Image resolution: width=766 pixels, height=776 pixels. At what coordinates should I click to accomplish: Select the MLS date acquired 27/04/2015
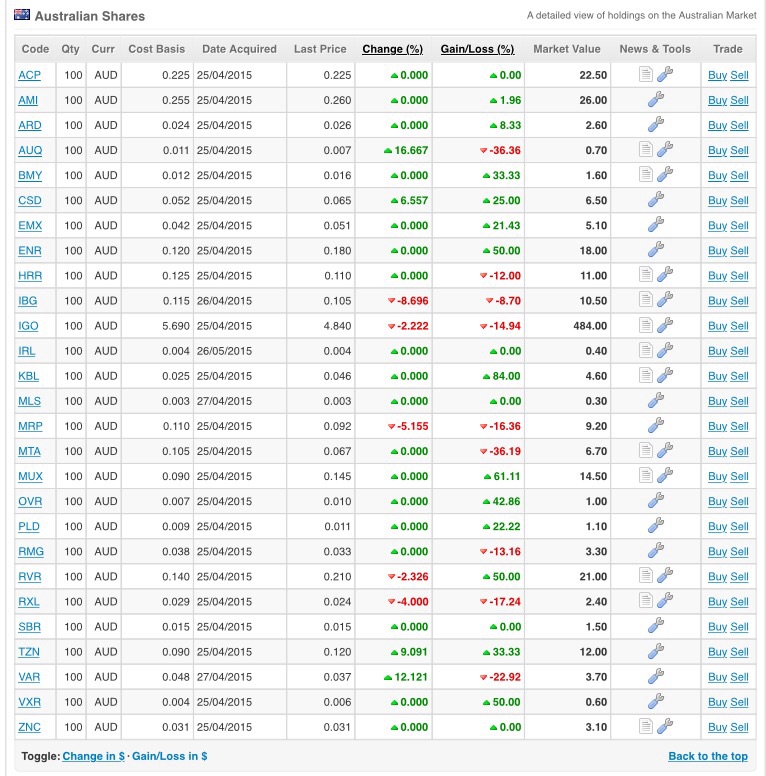pyautogui.click(x=224, y=401)
